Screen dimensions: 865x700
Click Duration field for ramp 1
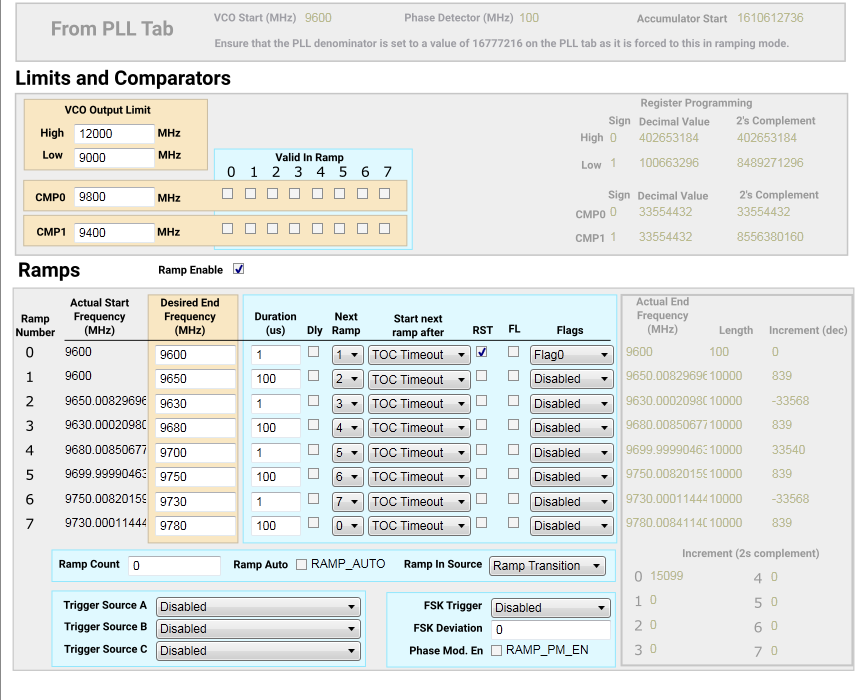point(276,379)
